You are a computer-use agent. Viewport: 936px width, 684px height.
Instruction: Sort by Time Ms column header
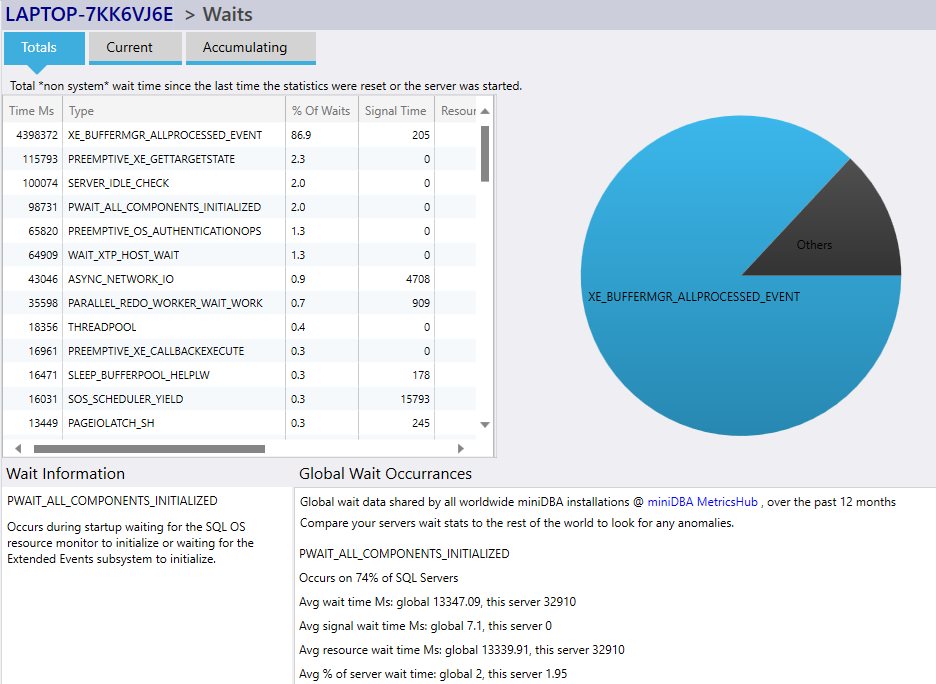tap(32, 111)
